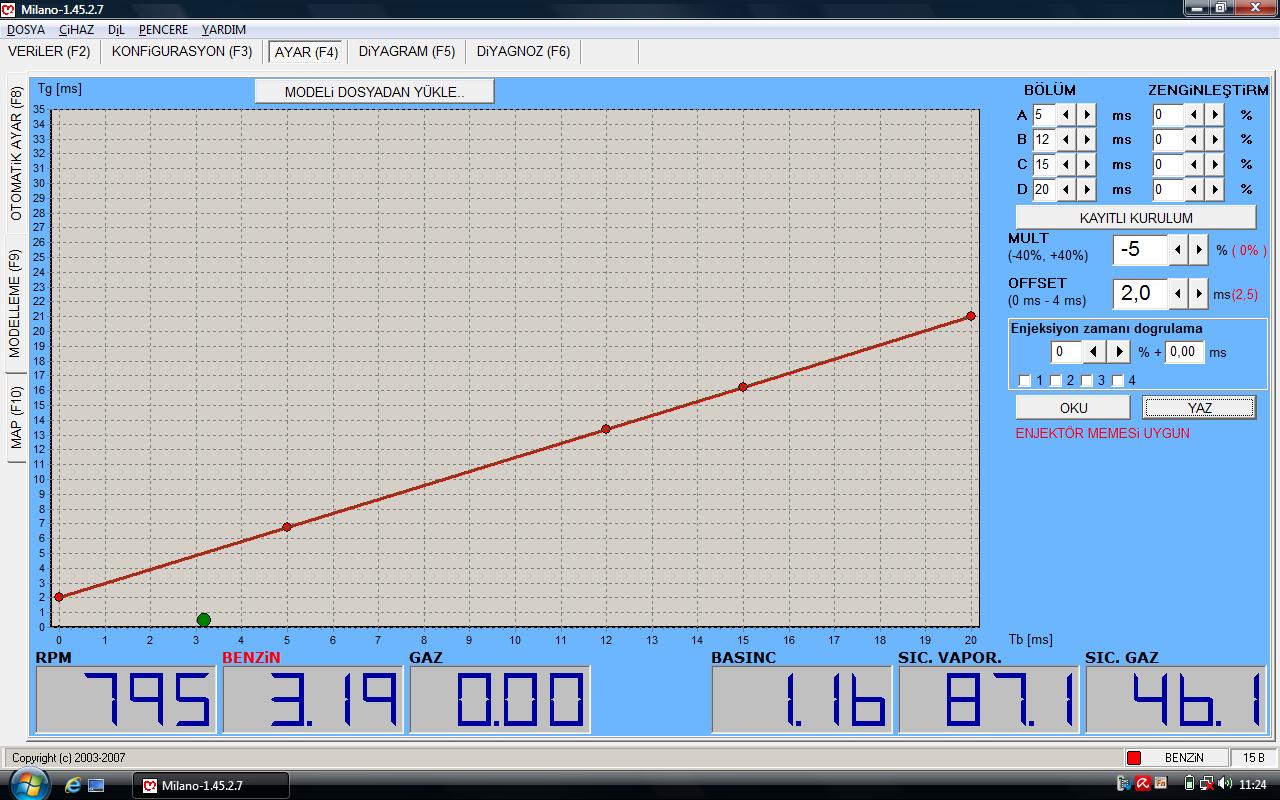Click the green operating point marker
The width and height of the screenshot is (1280, 800).
click(204, 620)
